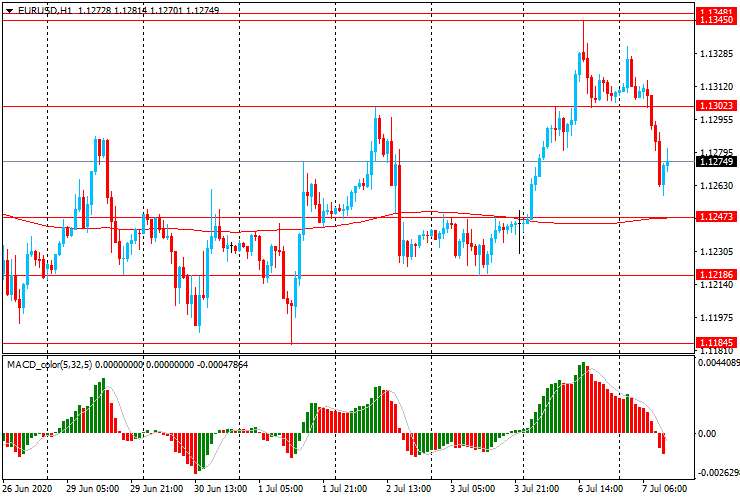Open the chart menu triangle beside EURUSD,H1
The width and height of the screenshot is (740, 500).
[x=9, y=10]
